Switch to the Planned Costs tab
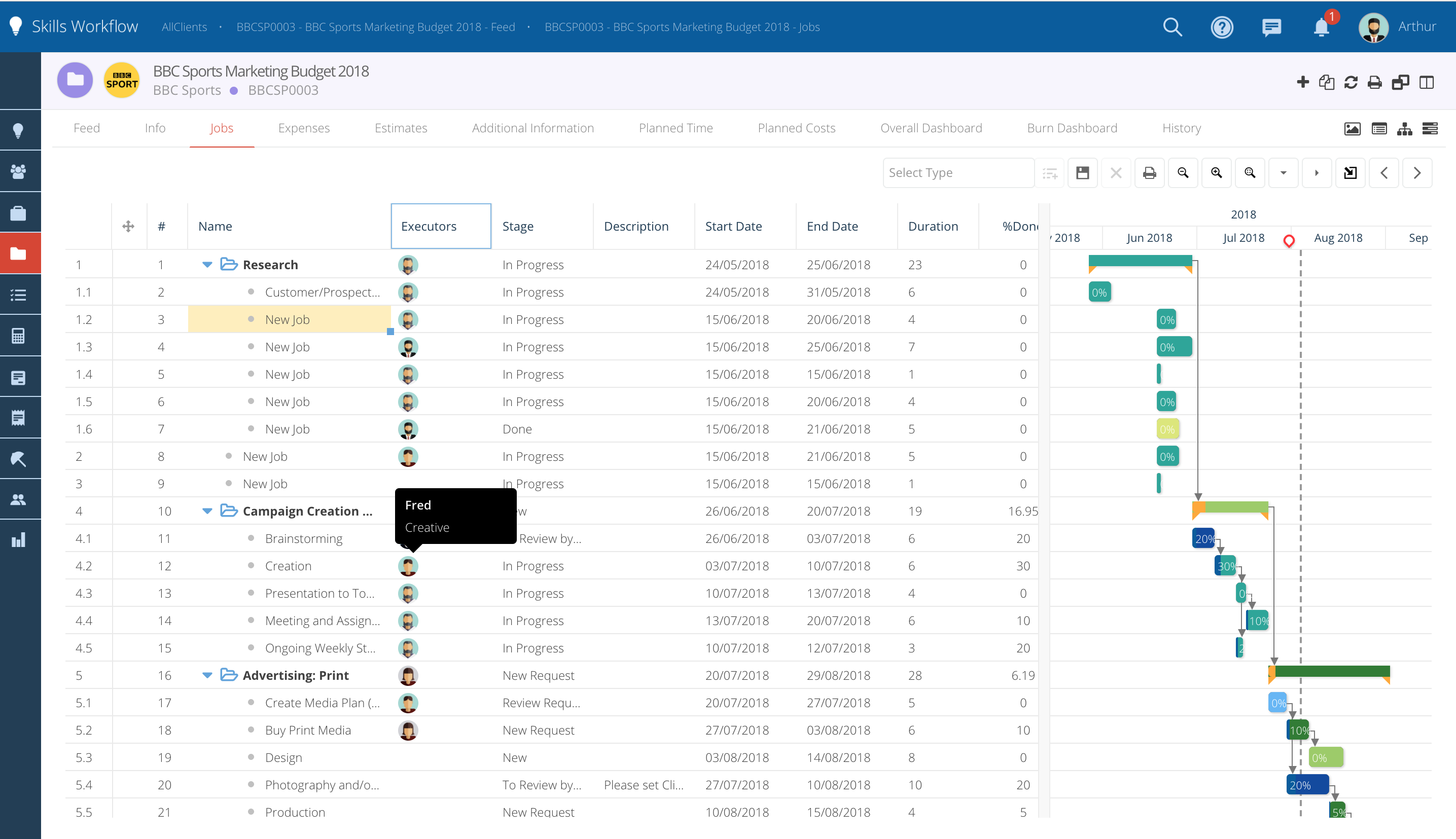This screenshot has width=1456, height=839. (x=797, y=128)
